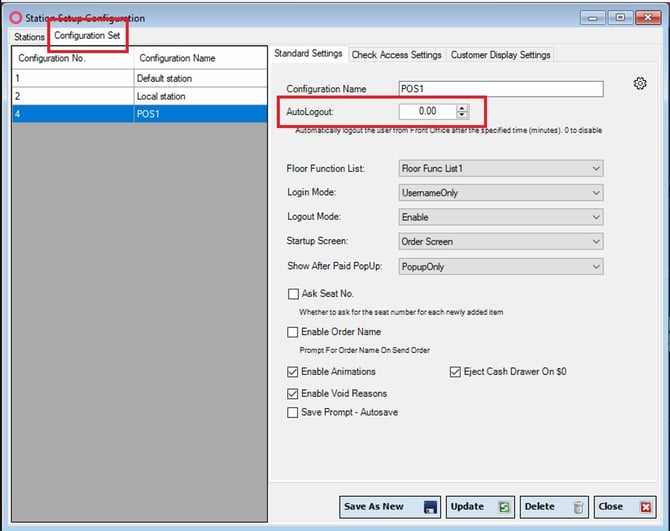Open the Check Access Settings tab
The image size is (670, 531).
[396, 55]
